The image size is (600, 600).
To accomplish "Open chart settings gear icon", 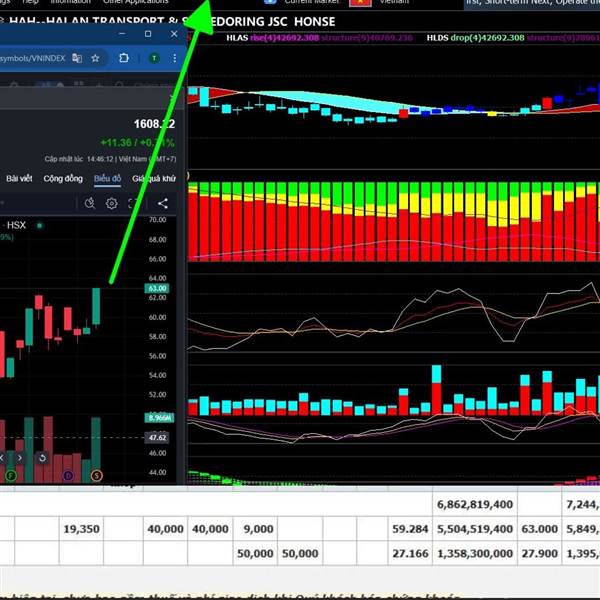I will pyautogui.click(x=112, y=203).
